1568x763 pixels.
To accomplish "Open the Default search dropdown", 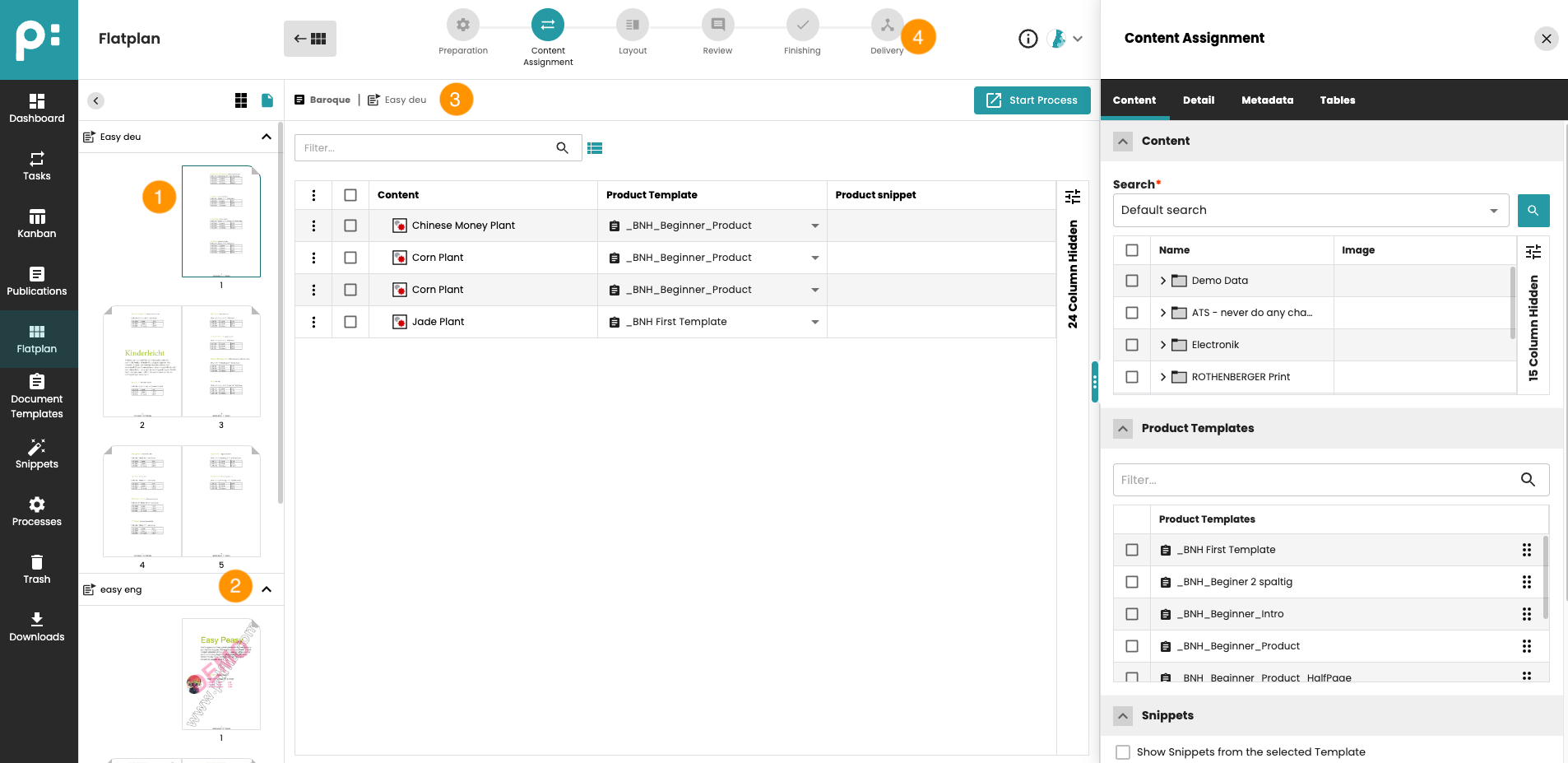I will coord(1310,211).
